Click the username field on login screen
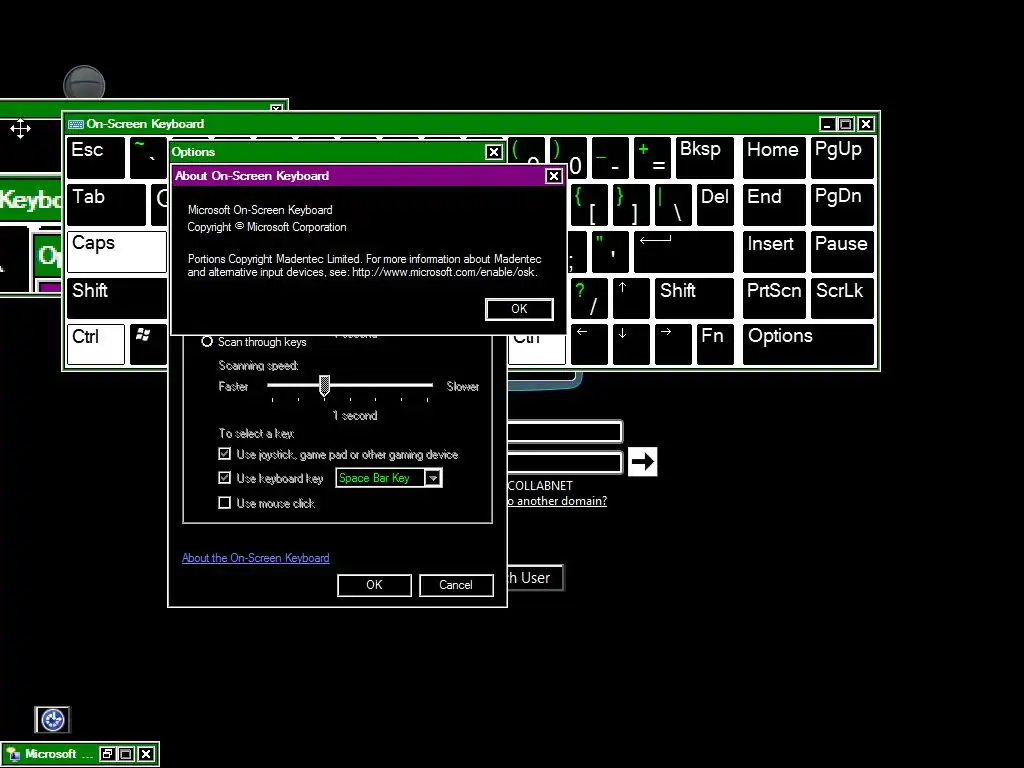 click(x=565, y=432)
